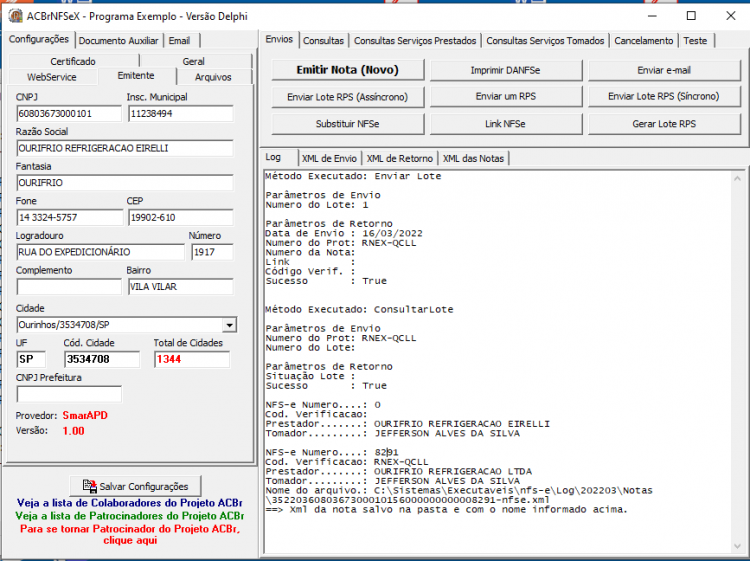The height and width of the screenshot is (561, 750).
Task: Click the UF field showing SP
Action: click(x=31, y=359)
